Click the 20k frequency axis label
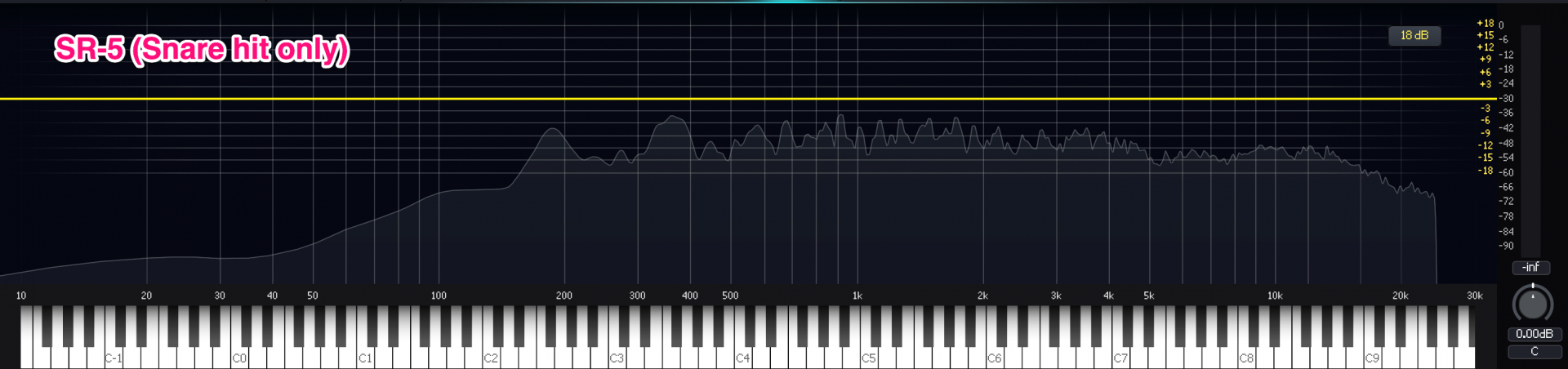 click(x=1401, y=296)
